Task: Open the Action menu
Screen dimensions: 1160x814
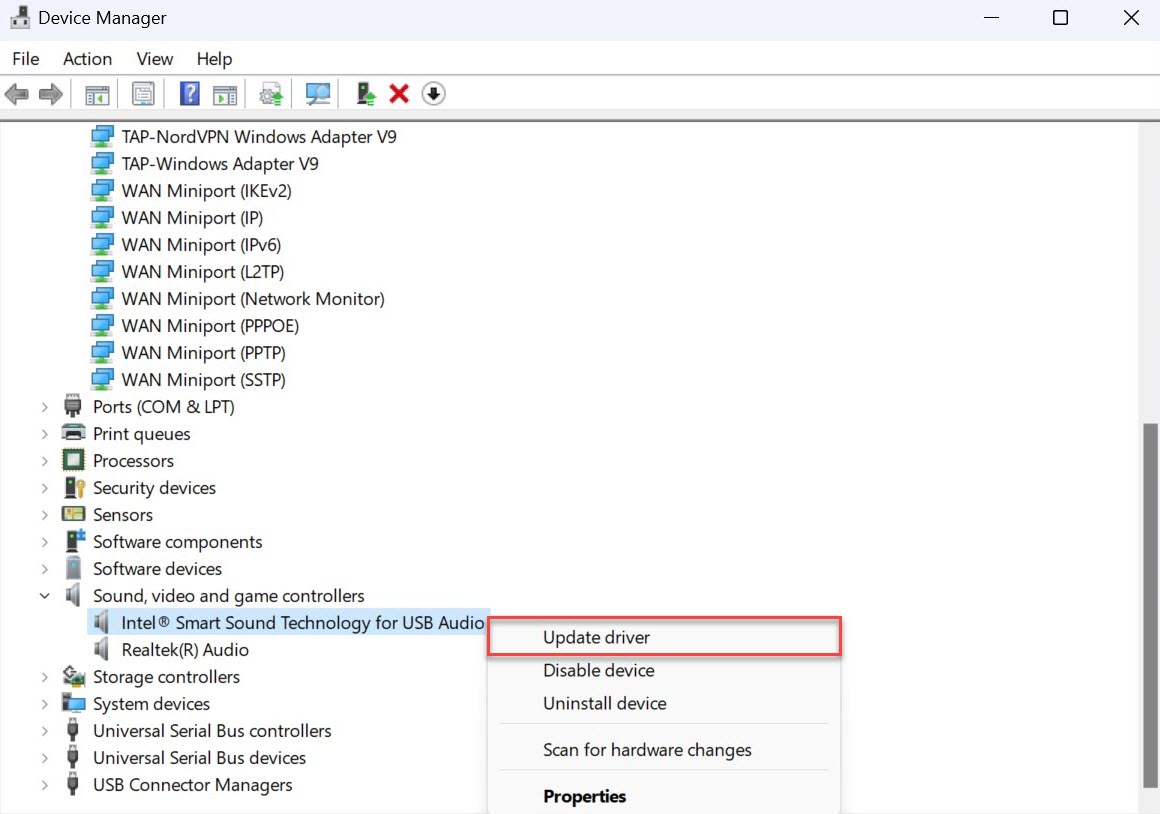Action: point(87,59)
